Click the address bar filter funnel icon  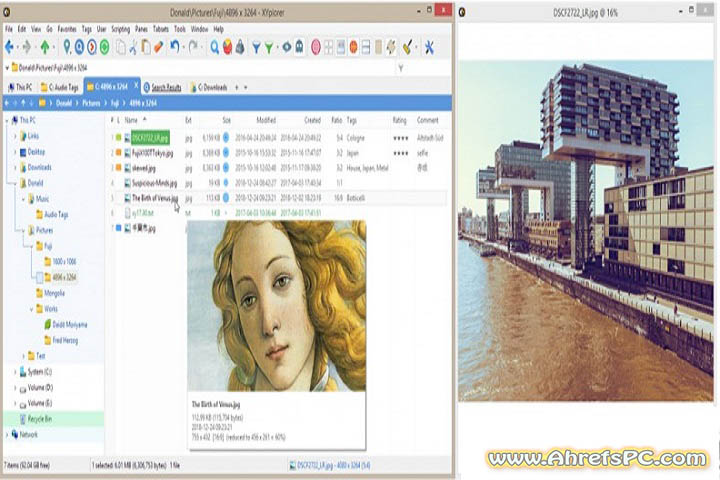(x=401, y=68)
